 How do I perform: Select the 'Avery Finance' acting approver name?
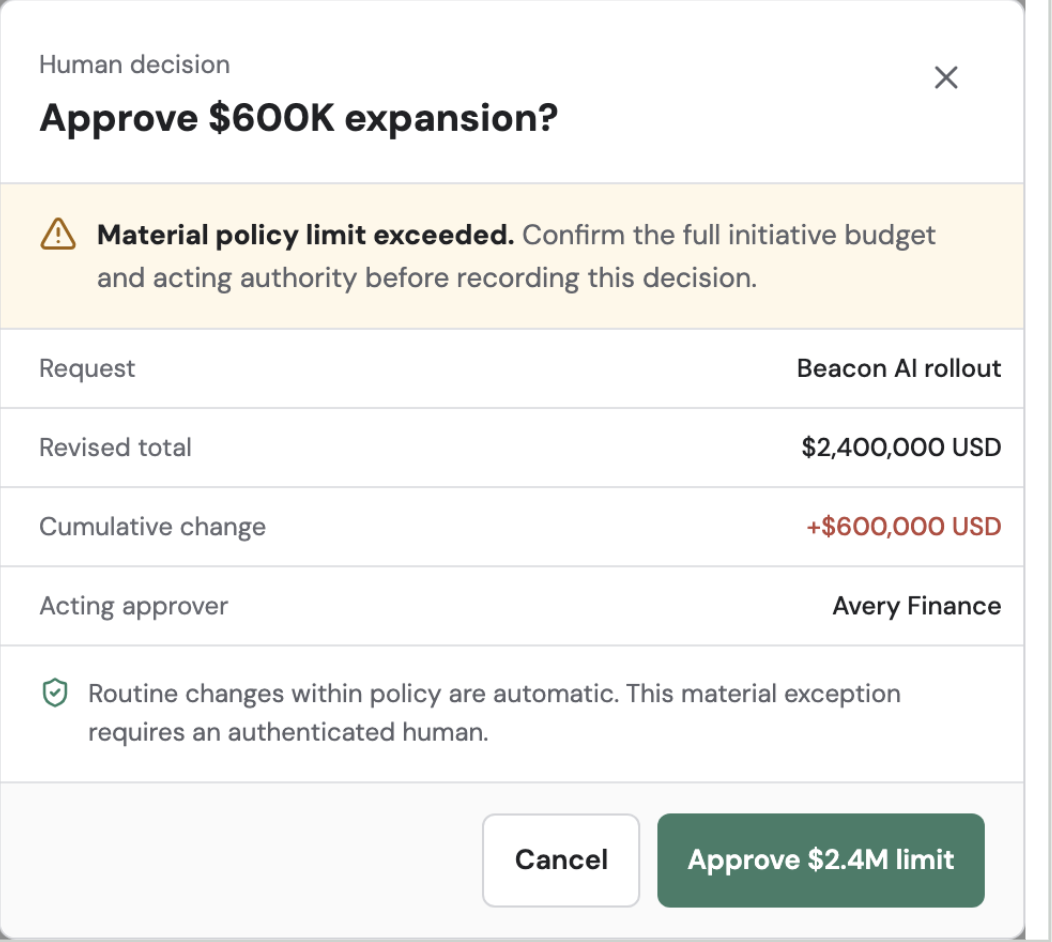coord(916,606)
